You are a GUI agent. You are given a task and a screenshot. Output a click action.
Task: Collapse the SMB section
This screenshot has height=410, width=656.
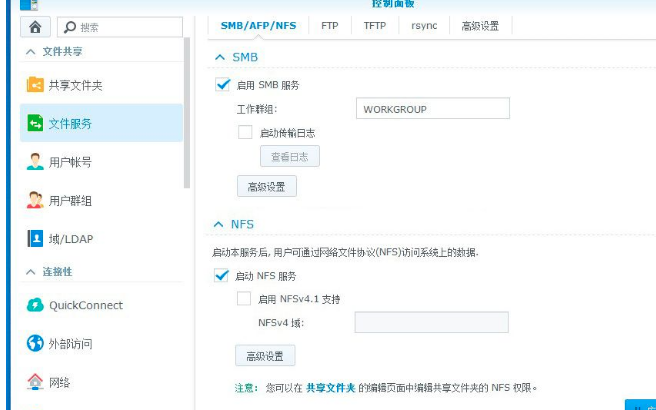tap(219, 58)
